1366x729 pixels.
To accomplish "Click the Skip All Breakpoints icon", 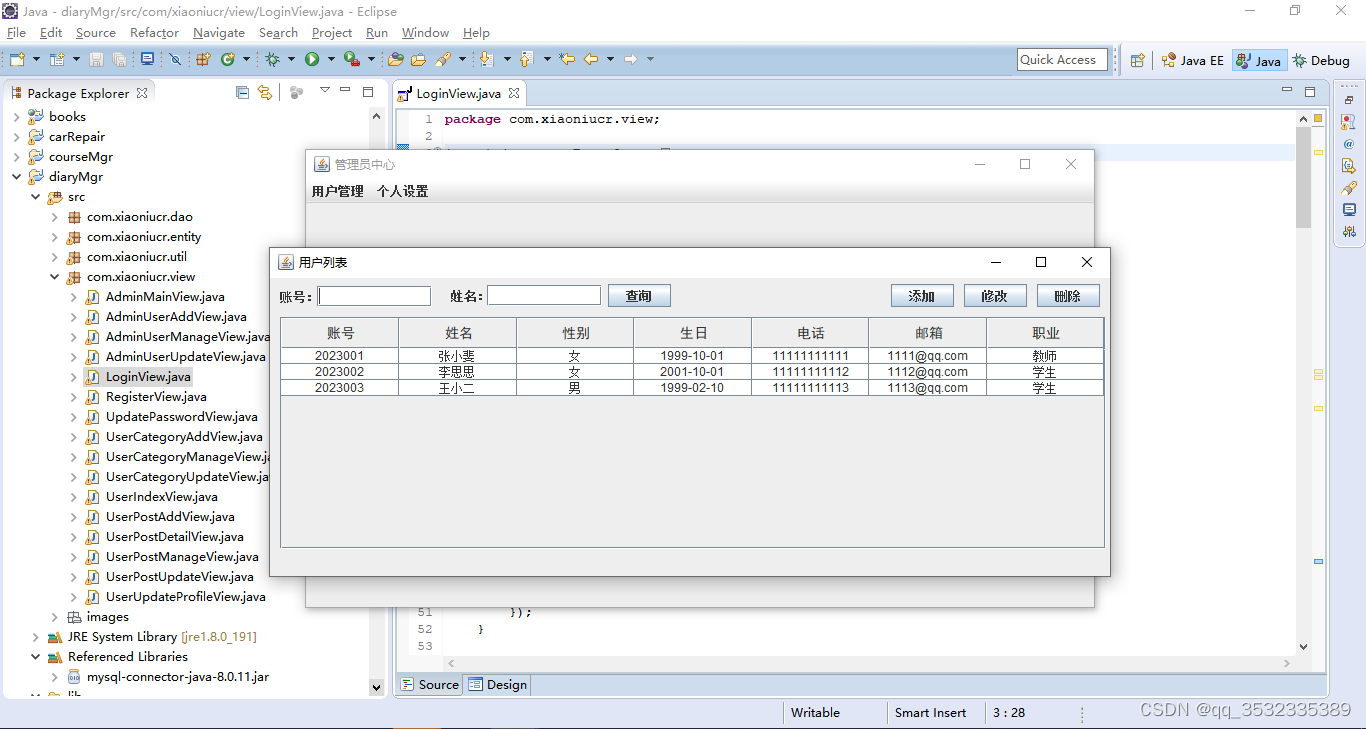I will pos(175,60).
